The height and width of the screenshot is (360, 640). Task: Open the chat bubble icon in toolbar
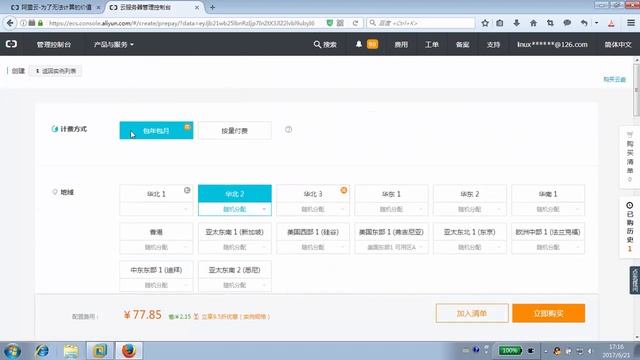(x=567, y=23)
